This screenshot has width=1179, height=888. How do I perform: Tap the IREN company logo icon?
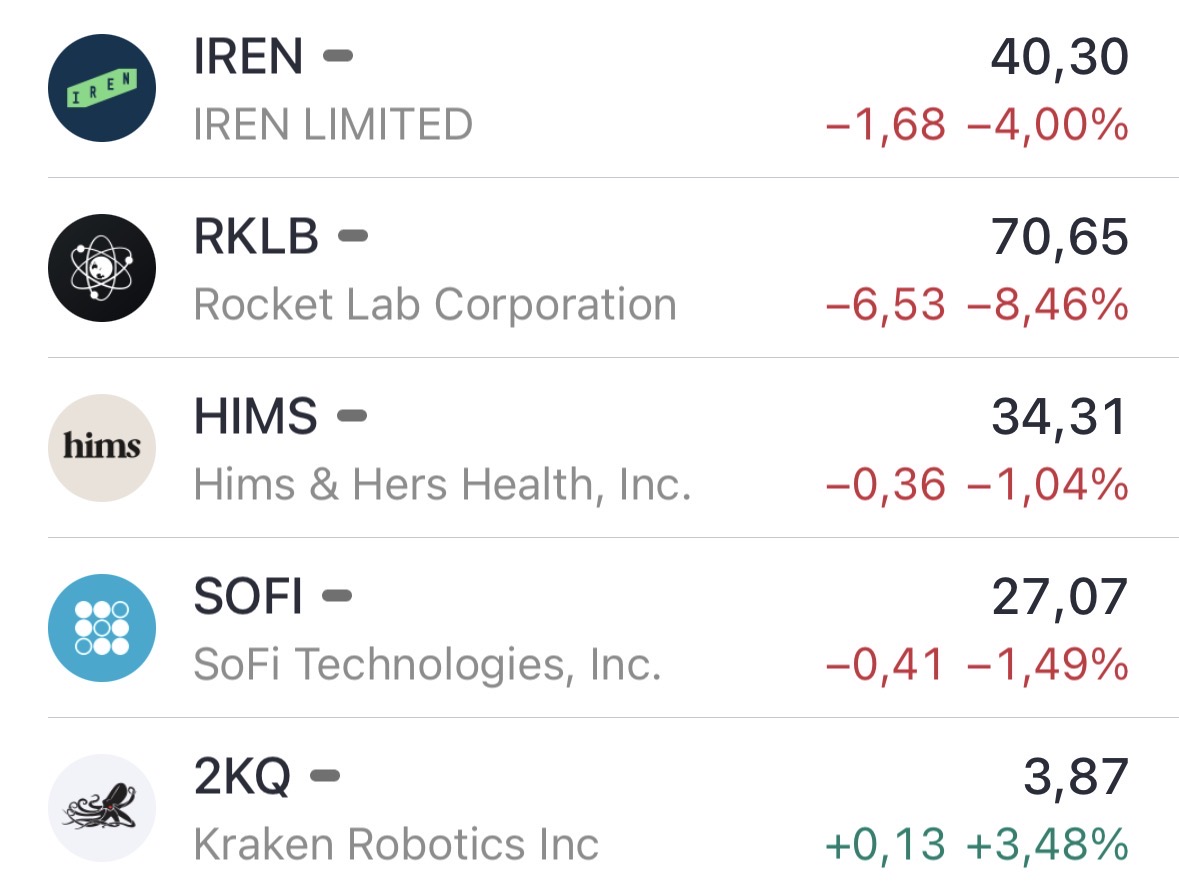coord(102,88)
